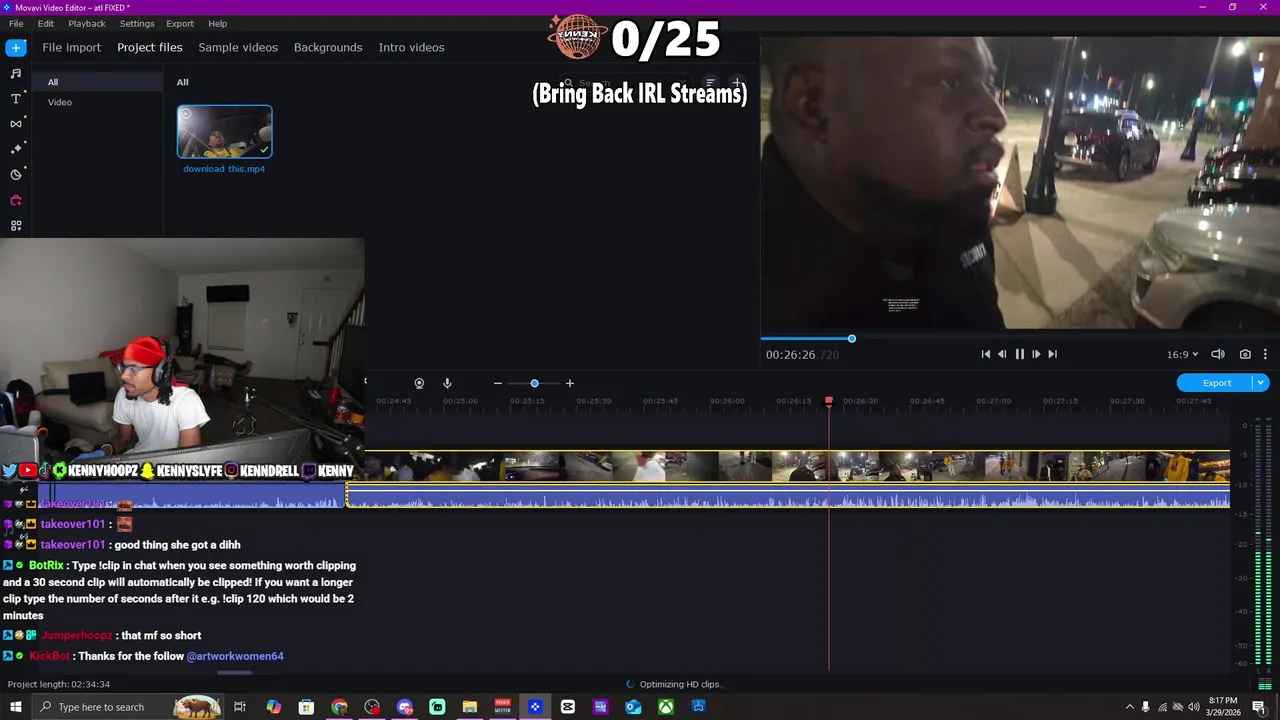Open the Settings menu
Image resolution: width=1280 pixels, height=720 pixels.
pyautogui.click(x=137, y=23)
